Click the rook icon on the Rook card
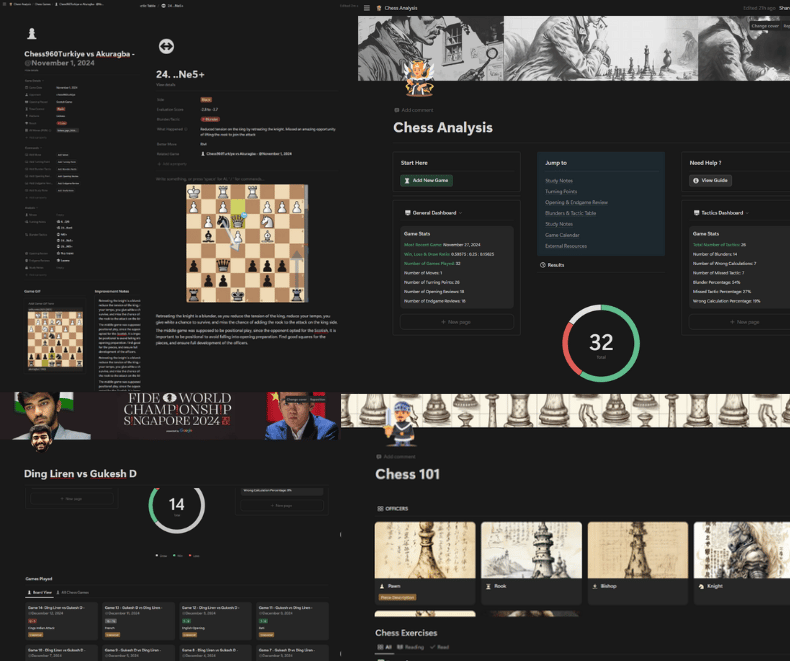The image size is (790, 661). [x=488, y=586]
